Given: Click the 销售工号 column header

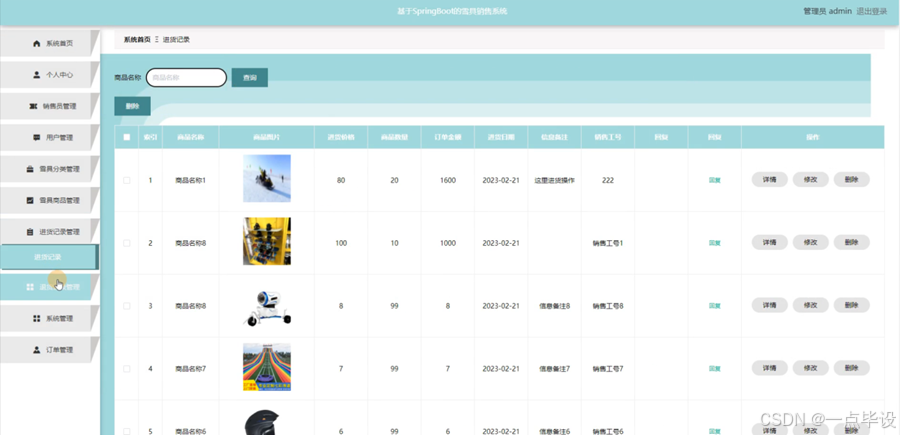Looking at the screenshot, I should point(608,137).
